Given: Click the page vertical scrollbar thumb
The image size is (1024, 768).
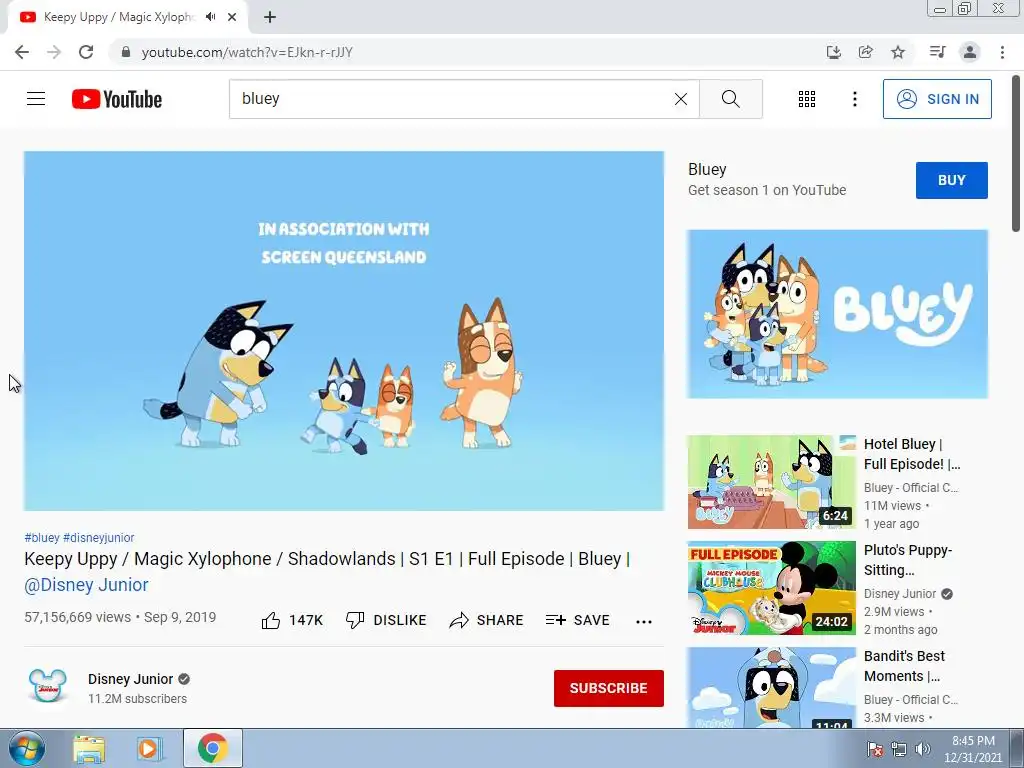Looking at the screenshot, I should coord(1016,154).
